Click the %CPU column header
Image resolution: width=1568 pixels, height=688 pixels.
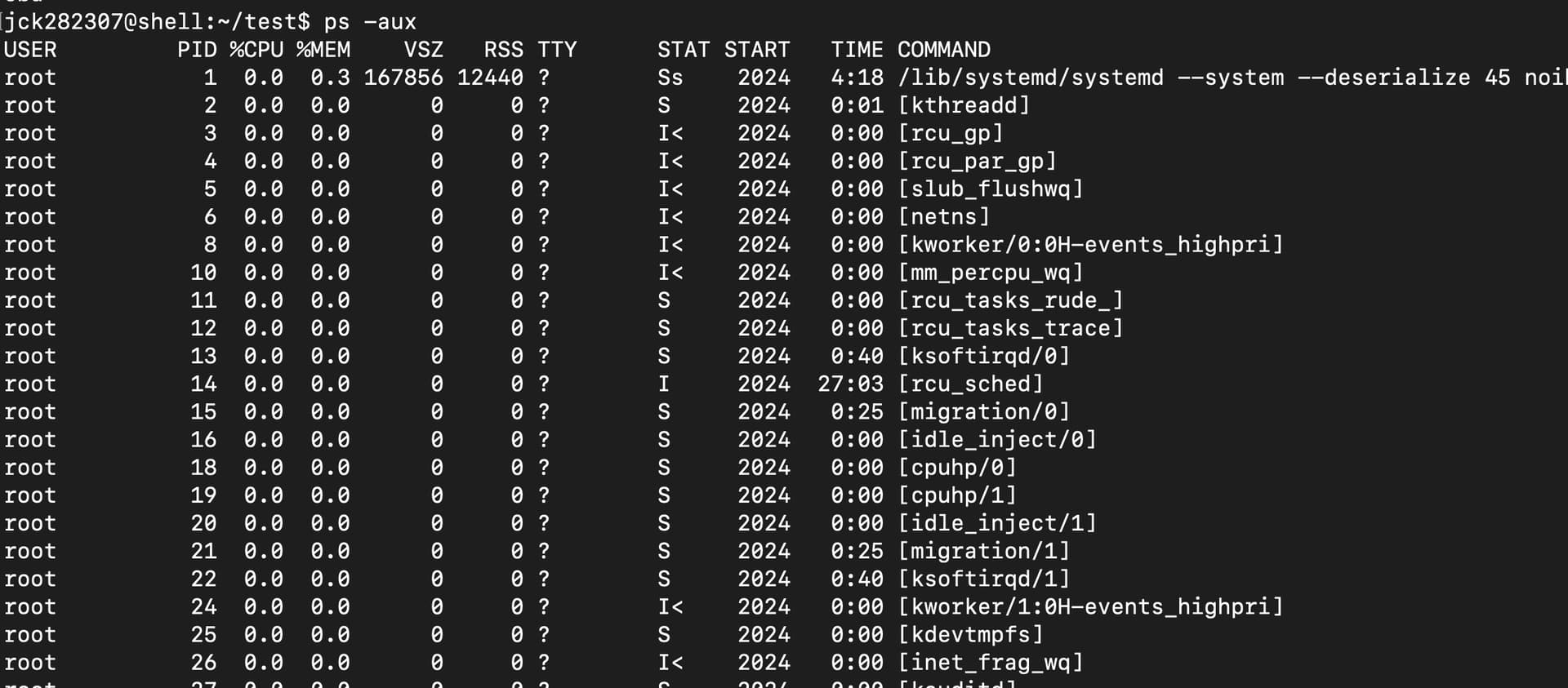click(256, 50)
